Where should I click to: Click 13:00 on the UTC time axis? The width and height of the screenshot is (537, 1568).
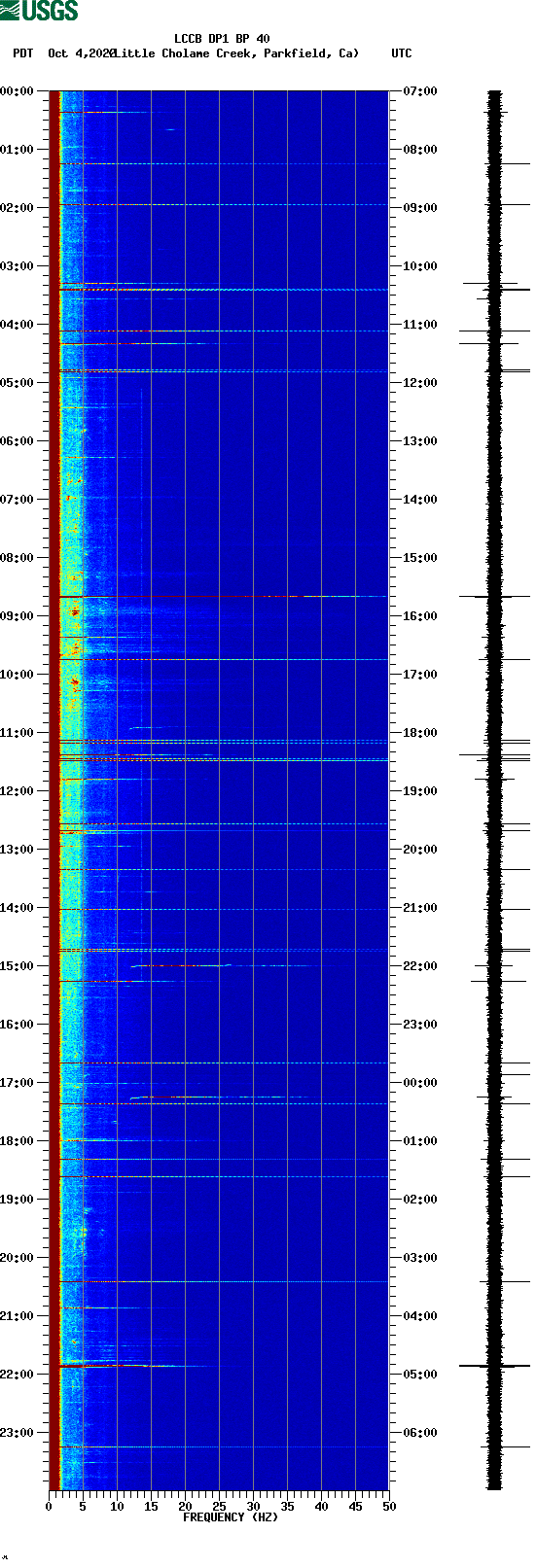coord(420,441)
